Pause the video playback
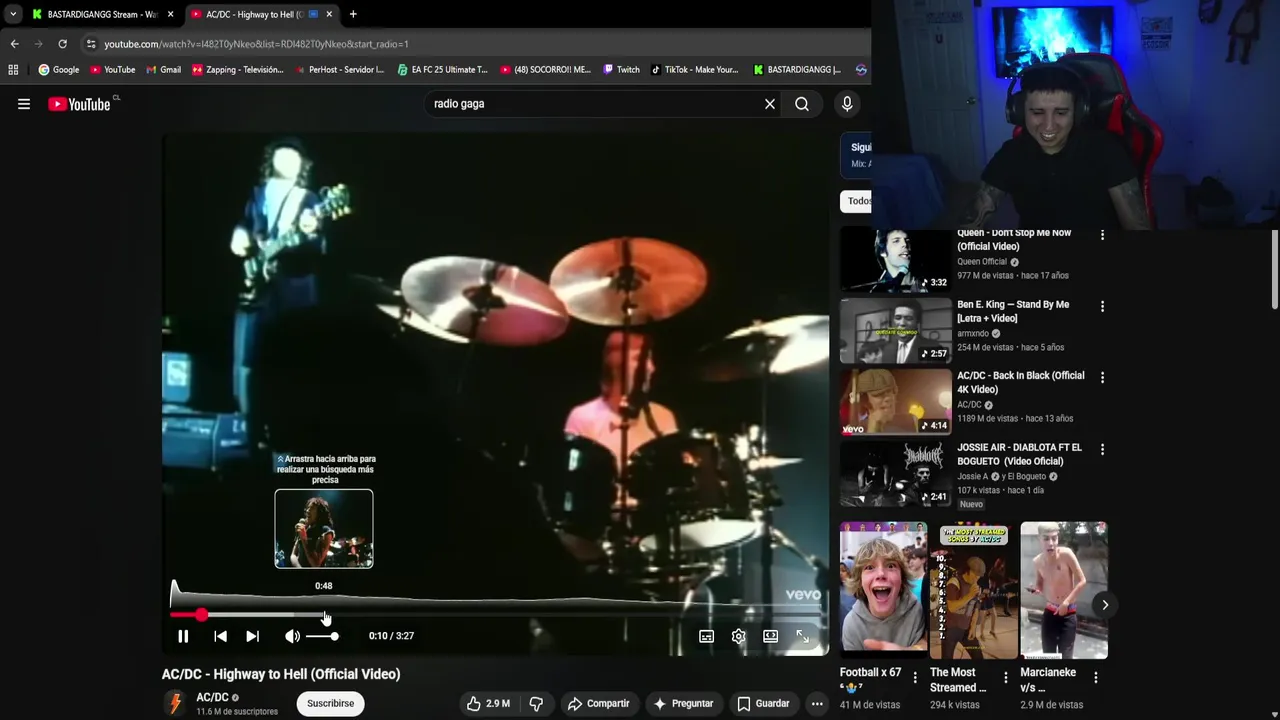This screenshot has width=1280, height=720. tap(183, 636)
